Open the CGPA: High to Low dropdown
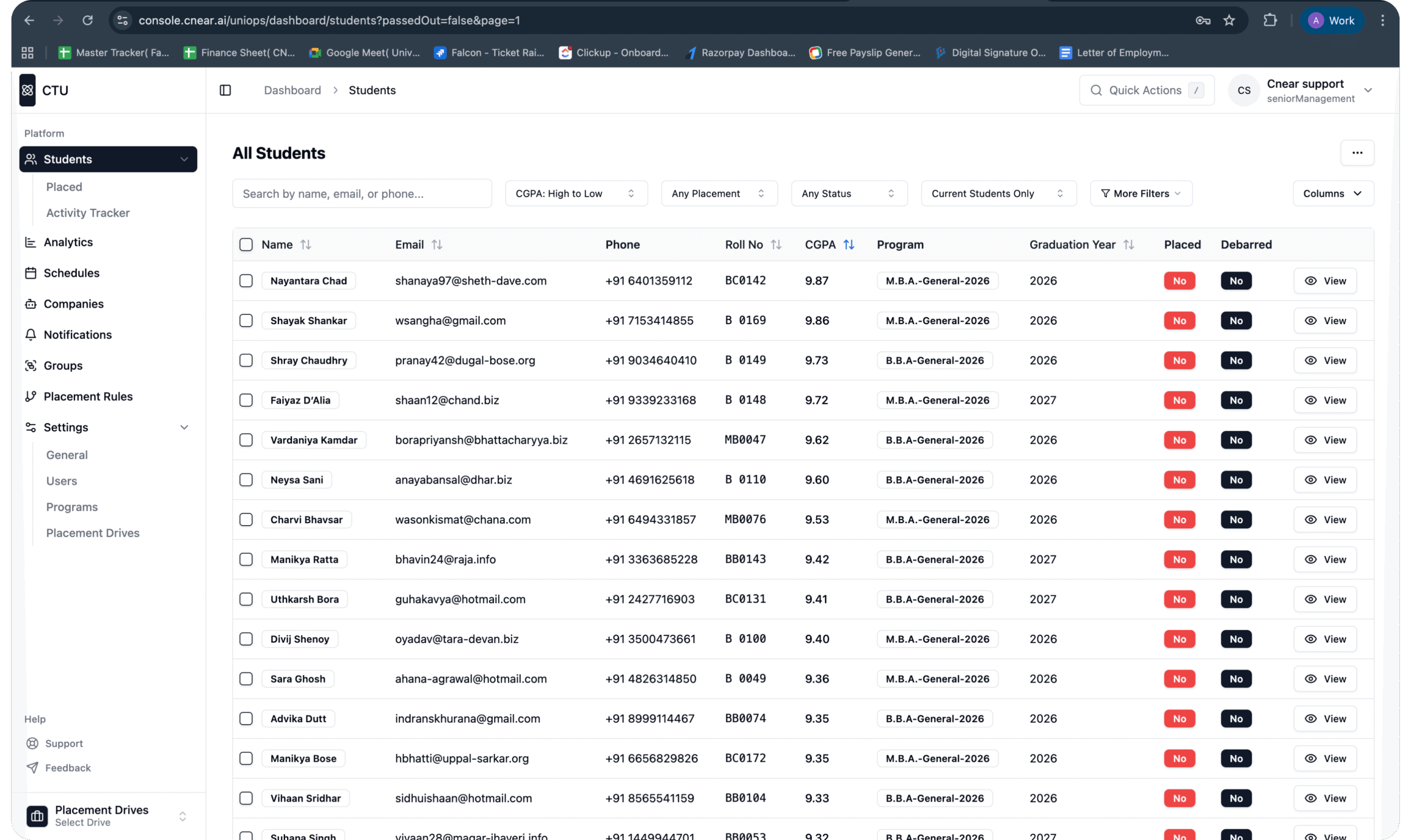Viewport: 1411px width, 840px height. click(575, 193)
